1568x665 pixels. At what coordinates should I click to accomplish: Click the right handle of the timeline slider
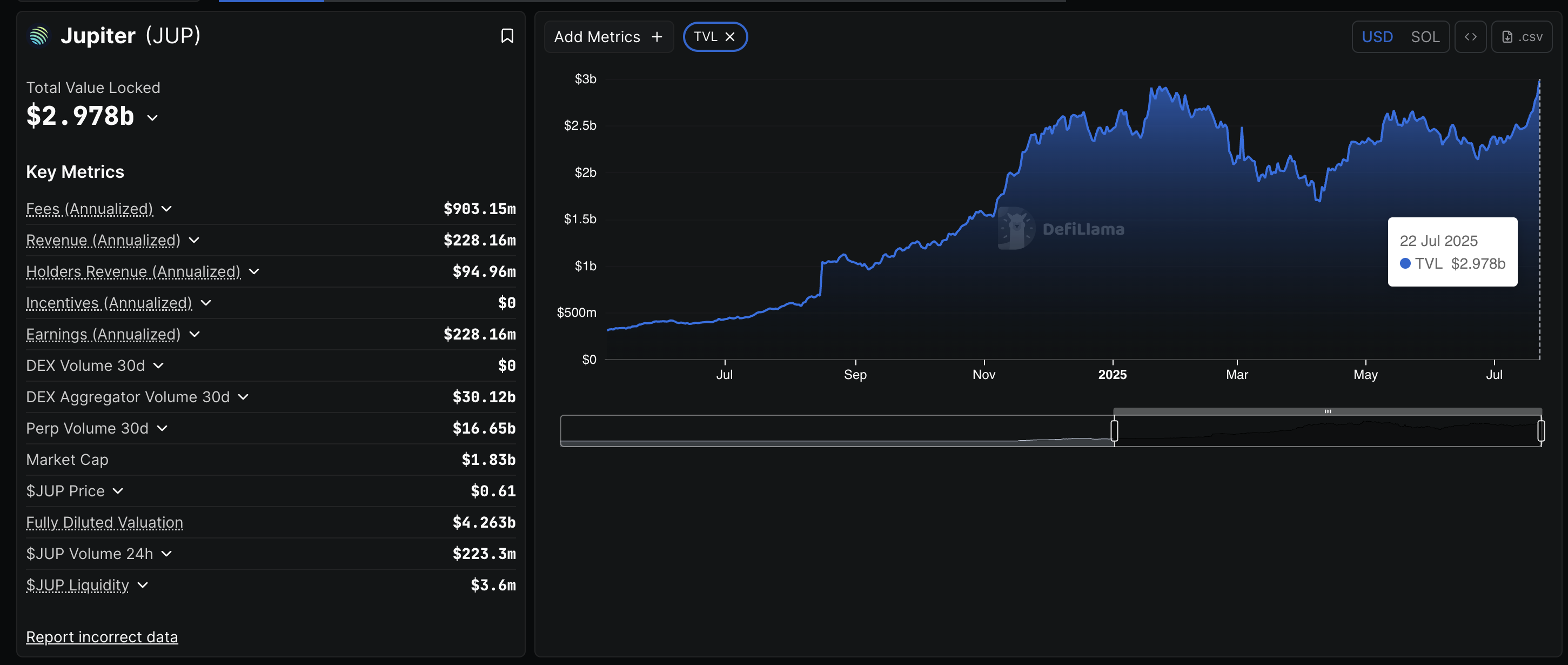pos(1540,430)
